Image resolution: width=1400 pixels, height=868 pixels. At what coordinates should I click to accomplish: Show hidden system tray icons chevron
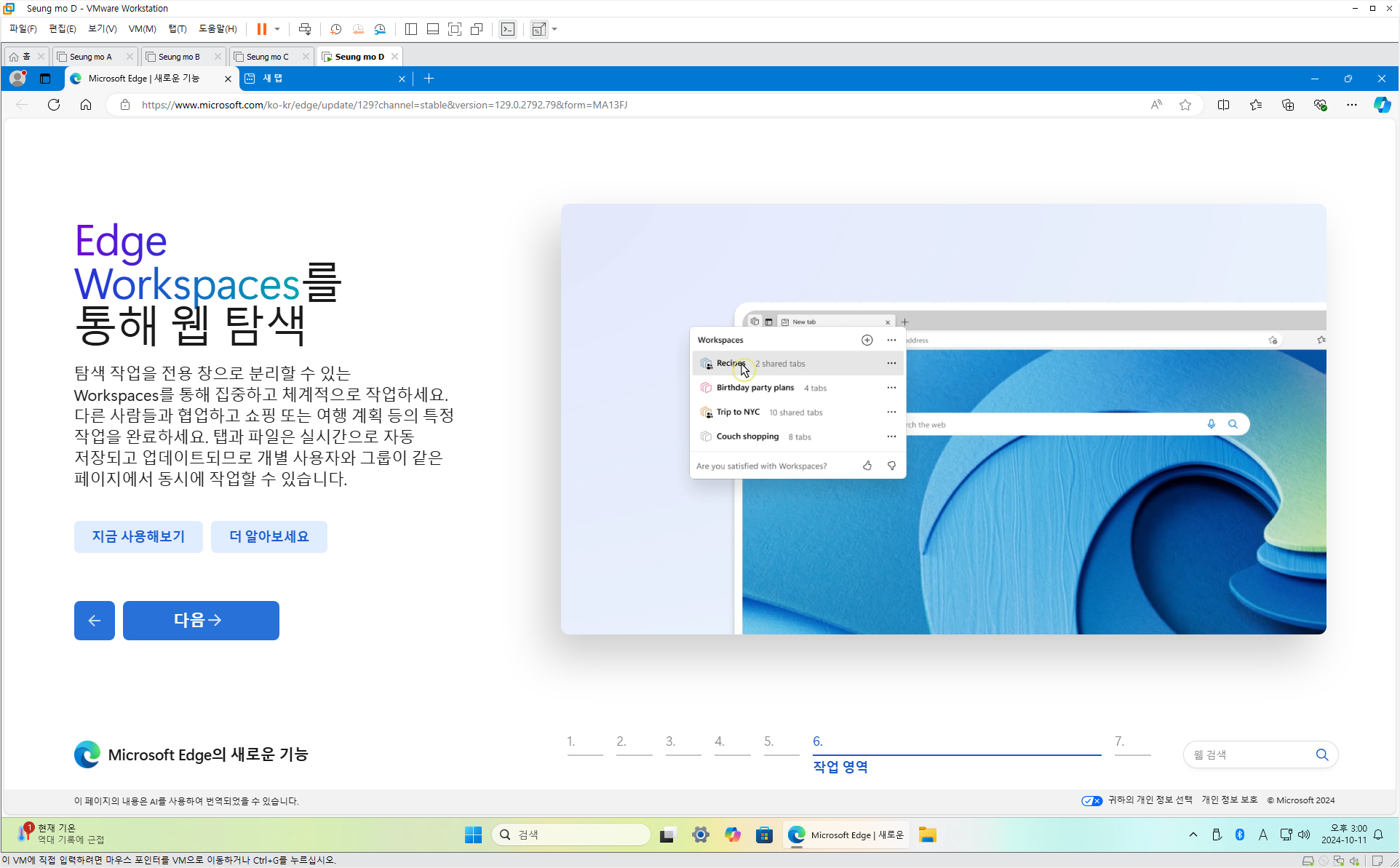[x=1193, y=835]
